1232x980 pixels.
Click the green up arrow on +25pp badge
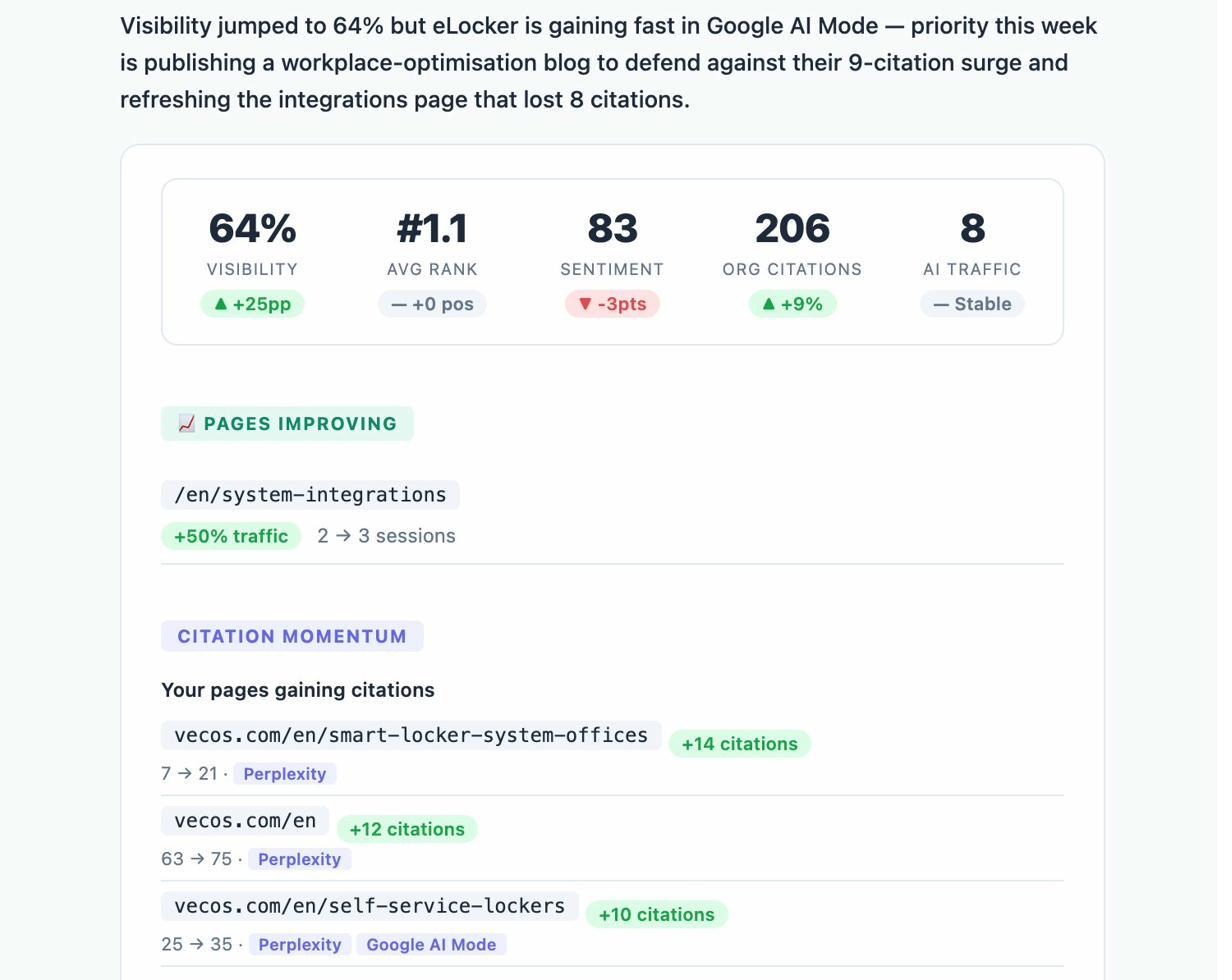point(221,304)
